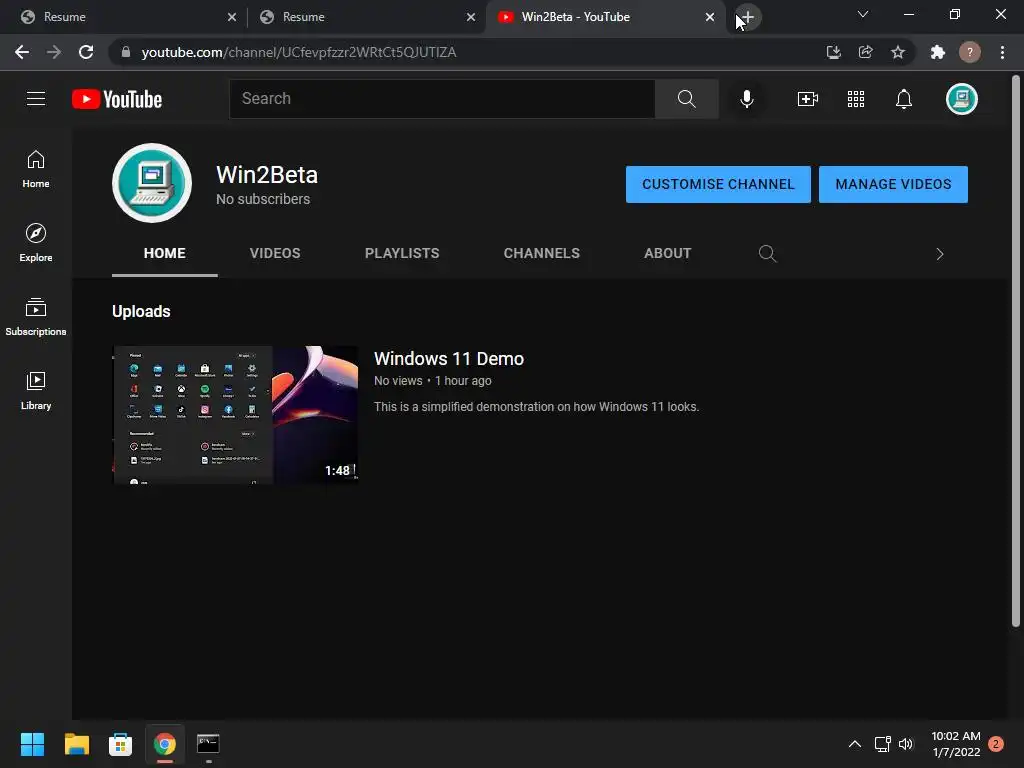This screenshot has height=768, width=1024.
Task: Open the Chrome profile icon
Action: pos(970,52)
